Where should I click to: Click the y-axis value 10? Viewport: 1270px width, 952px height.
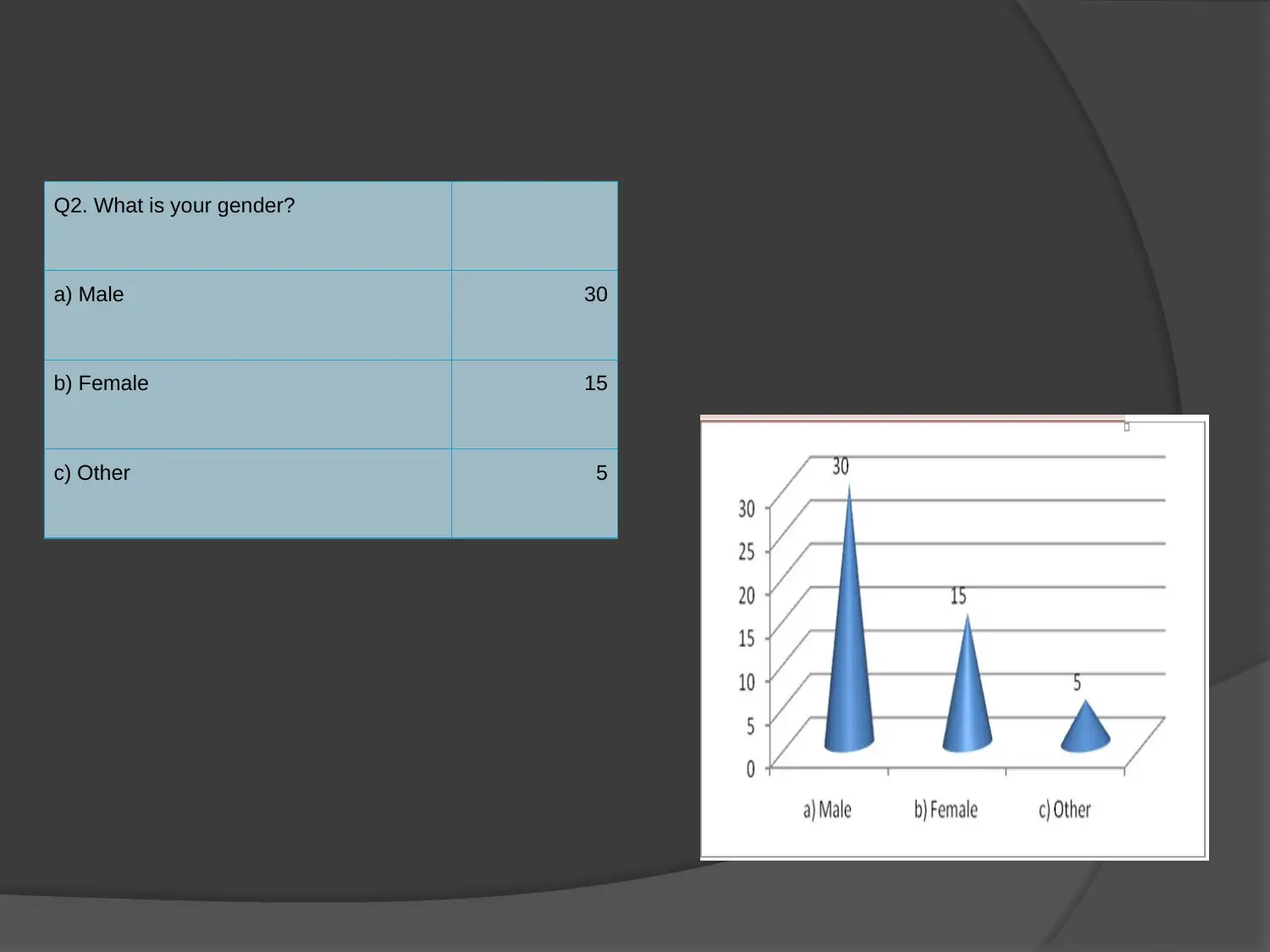click(x=747, y=682)
